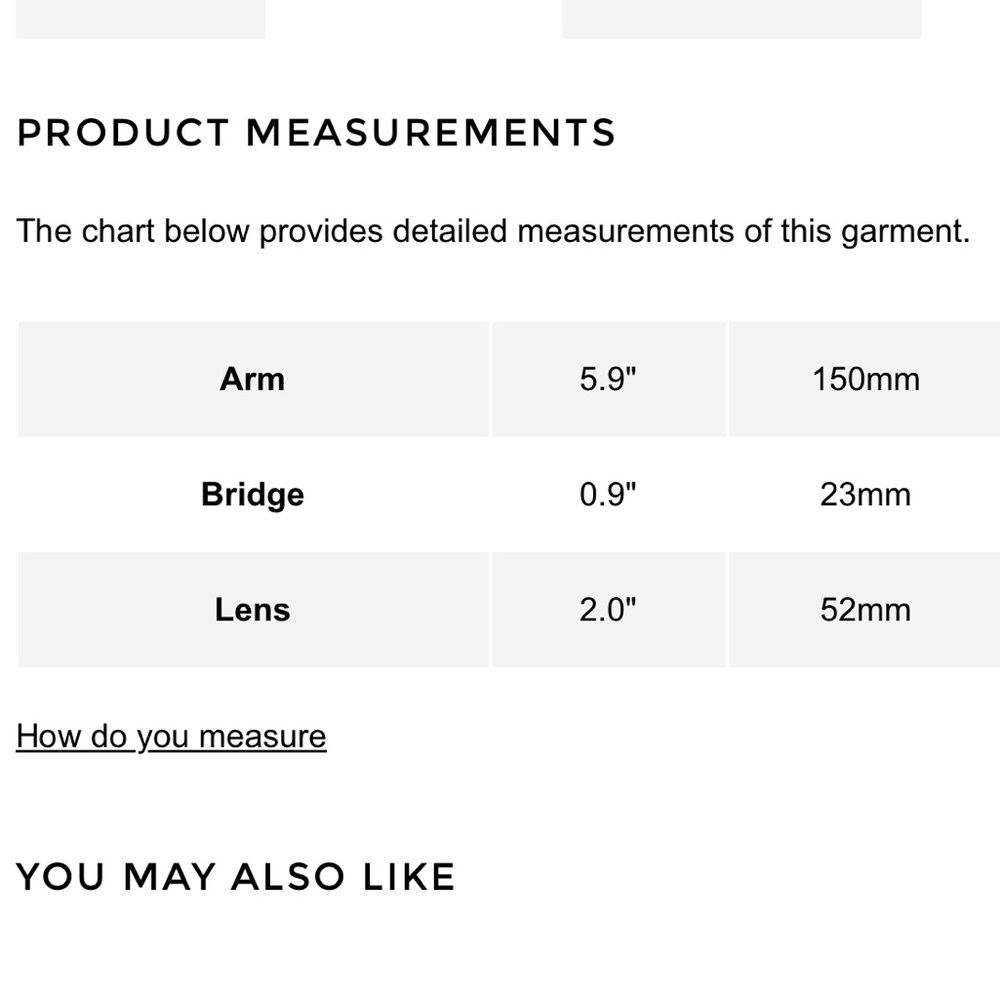Screen dimensions: 1000x1000
Task: Select the Bridge row label
Action: click(253, 494)
